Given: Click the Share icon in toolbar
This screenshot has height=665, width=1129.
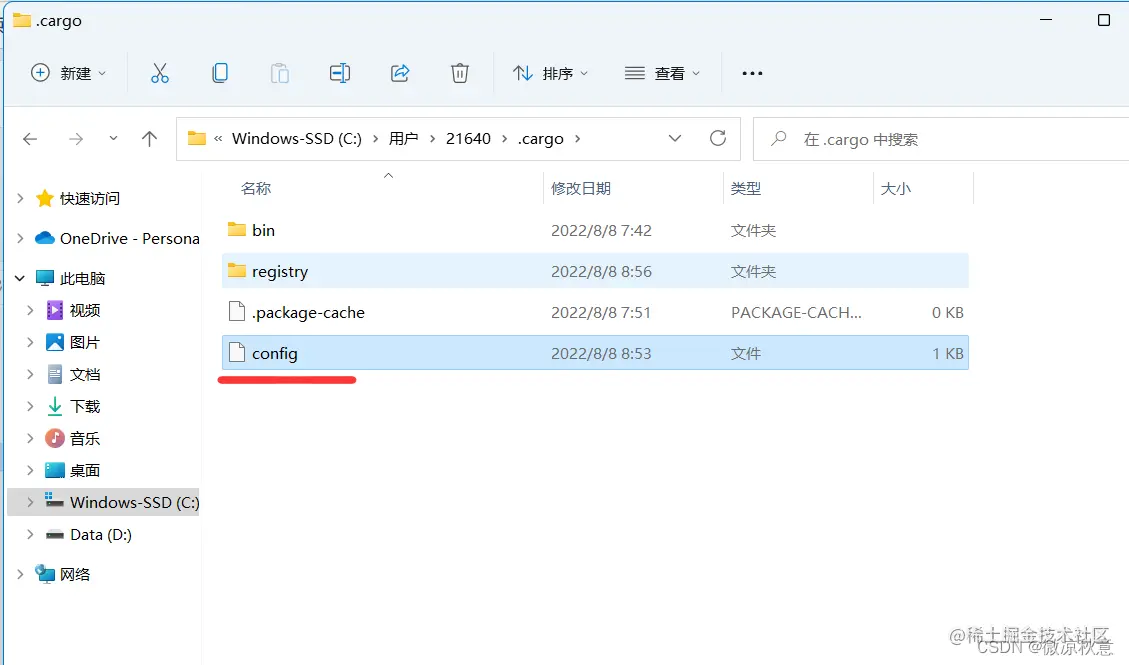Looking at the screenshot, I should pyautogui.click(x=400, y=73).
